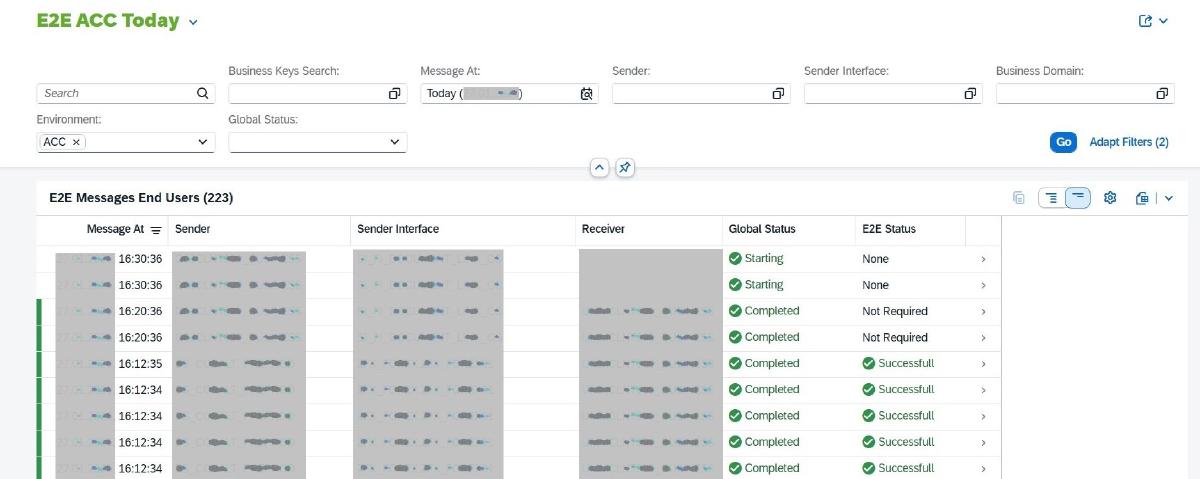Click the Global Status column header
Image resolution: width=1200 pixels, height=479 pixels.
pyautogui.click(x=762, y=229)
